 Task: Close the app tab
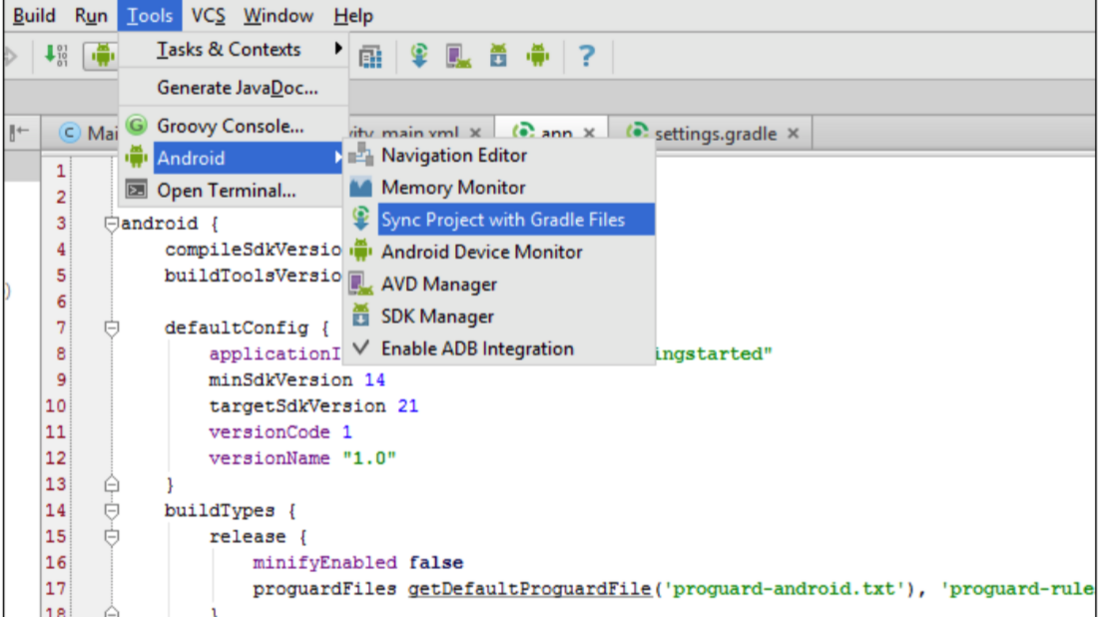pos(589,133)
